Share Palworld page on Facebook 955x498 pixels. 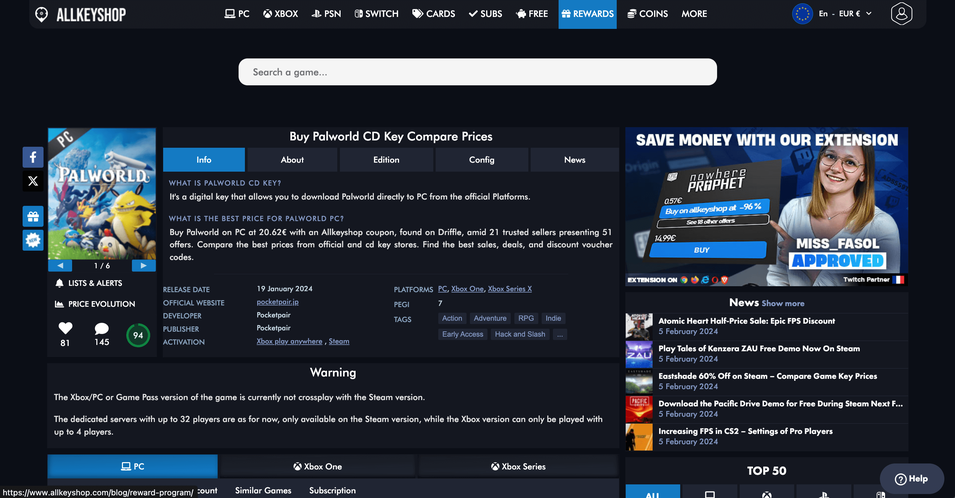click(33, 157)
